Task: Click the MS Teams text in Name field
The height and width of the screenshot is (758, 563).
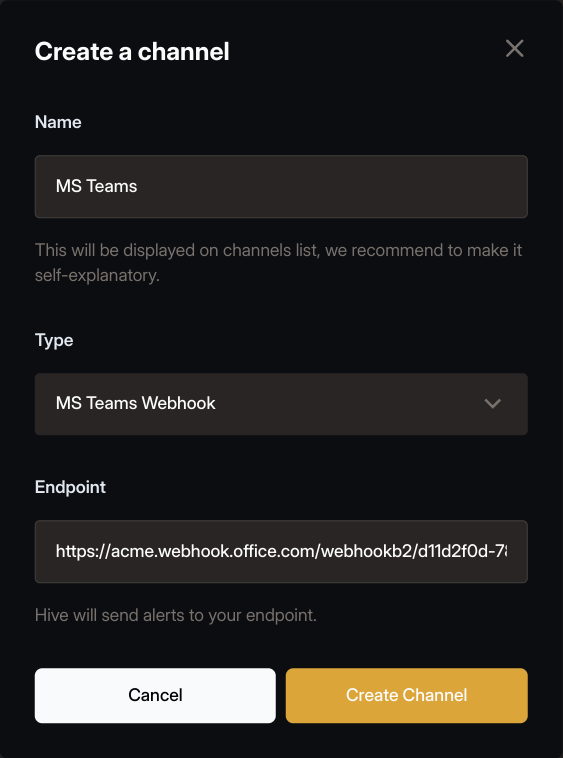Action: [x=96, y=186]
